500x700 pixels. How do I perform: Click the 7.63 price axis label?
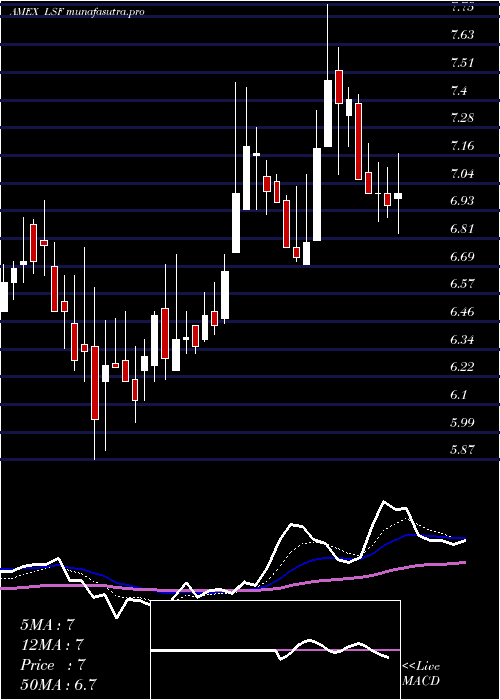click(462, 34)
